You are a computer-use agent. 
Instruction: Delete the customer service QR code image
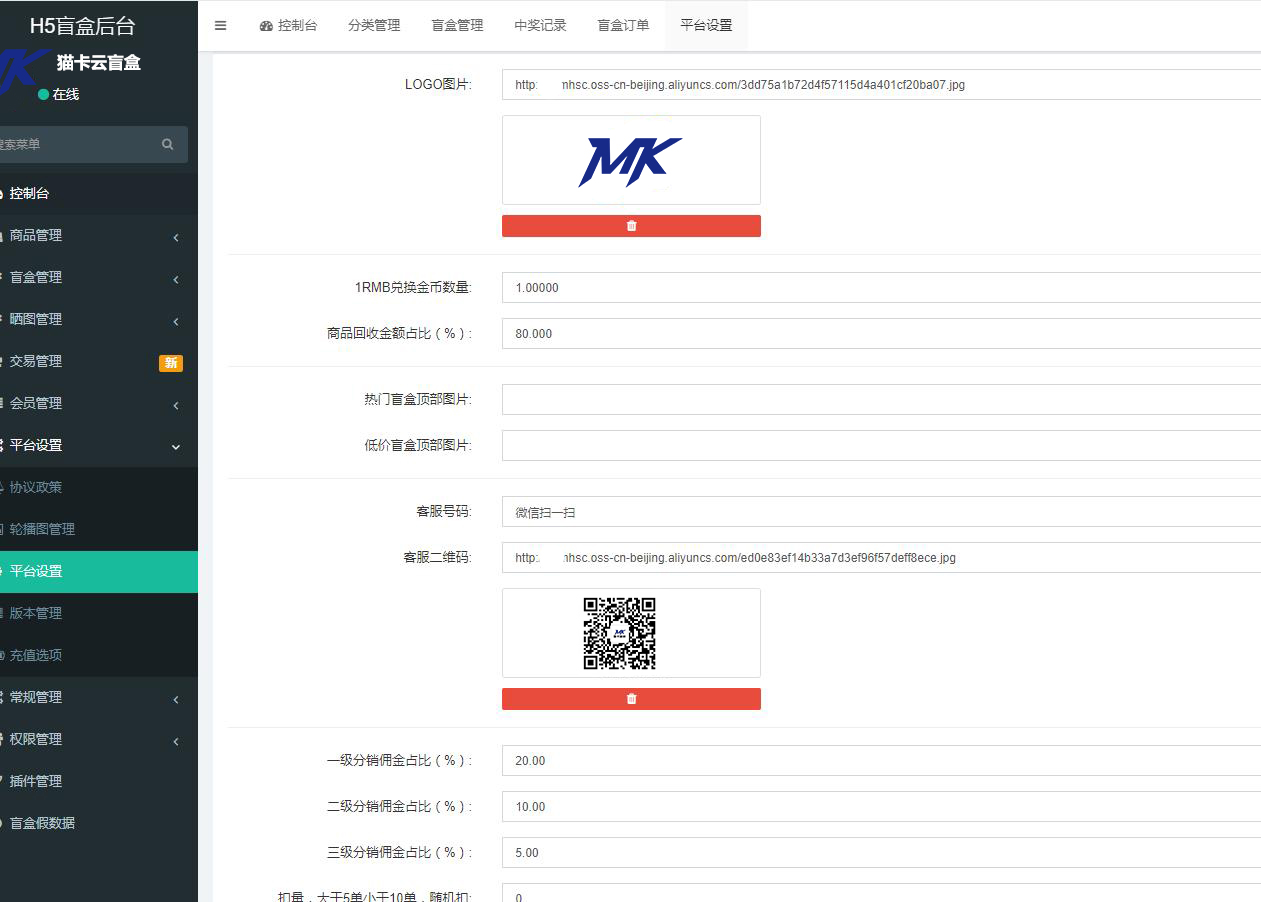pos(631,699)
